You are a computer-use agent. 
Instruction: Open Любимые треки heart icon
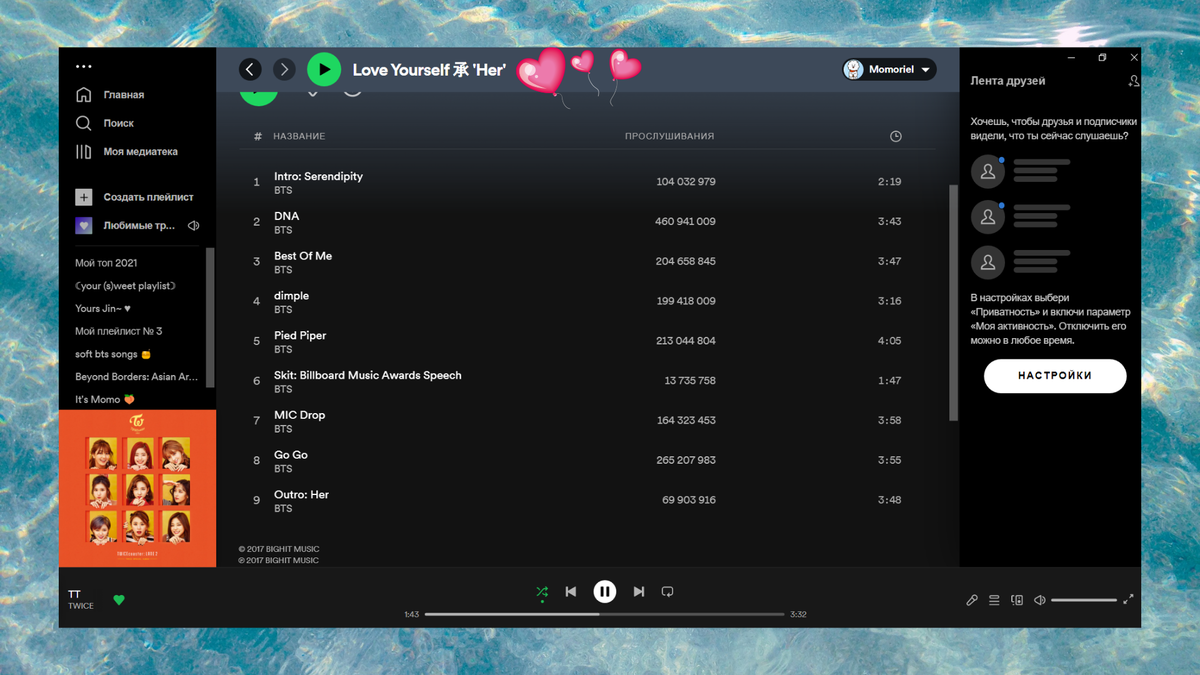(x=84, y=225)
